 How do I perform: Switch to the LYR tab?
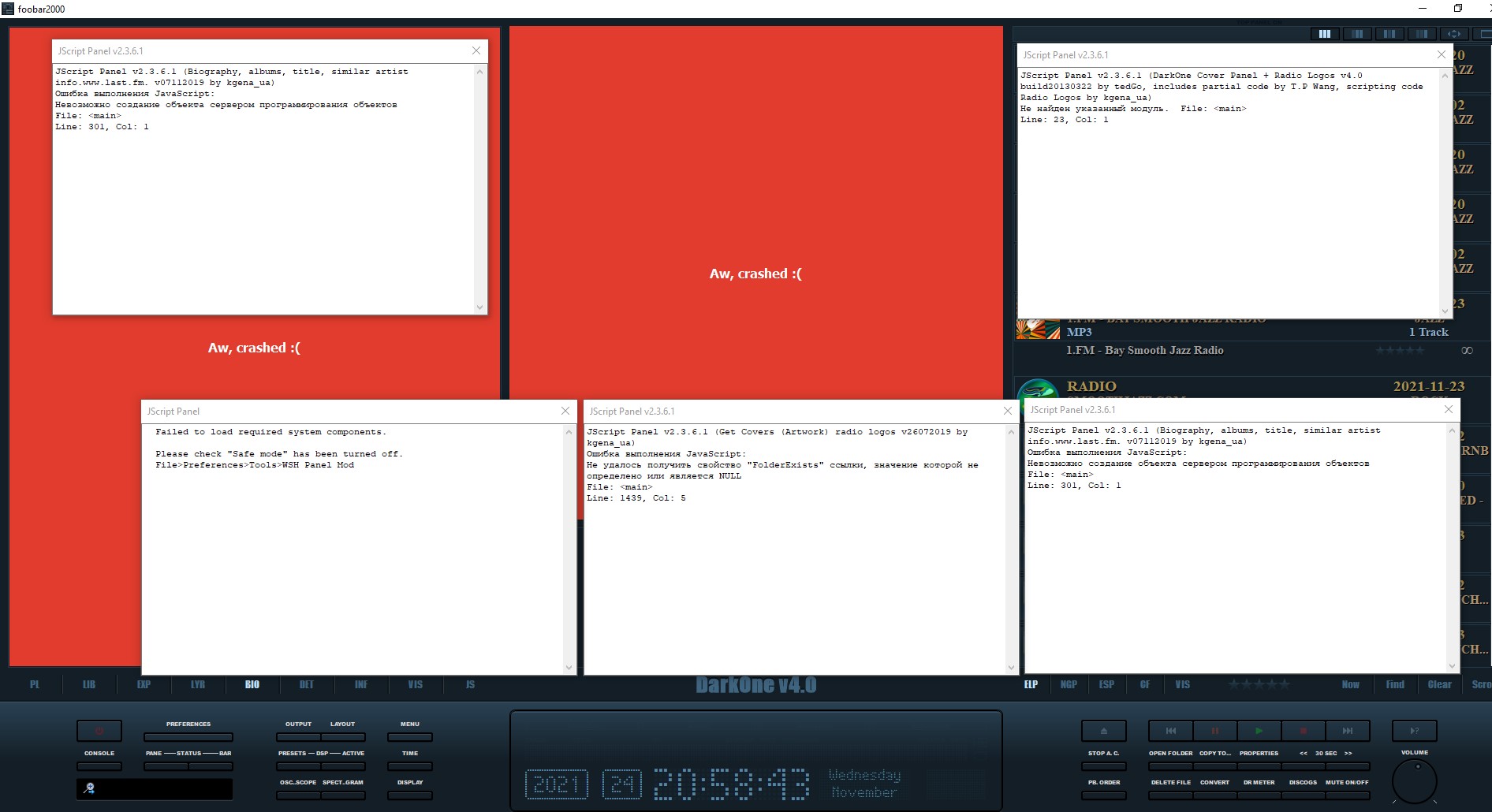point(198,684)
